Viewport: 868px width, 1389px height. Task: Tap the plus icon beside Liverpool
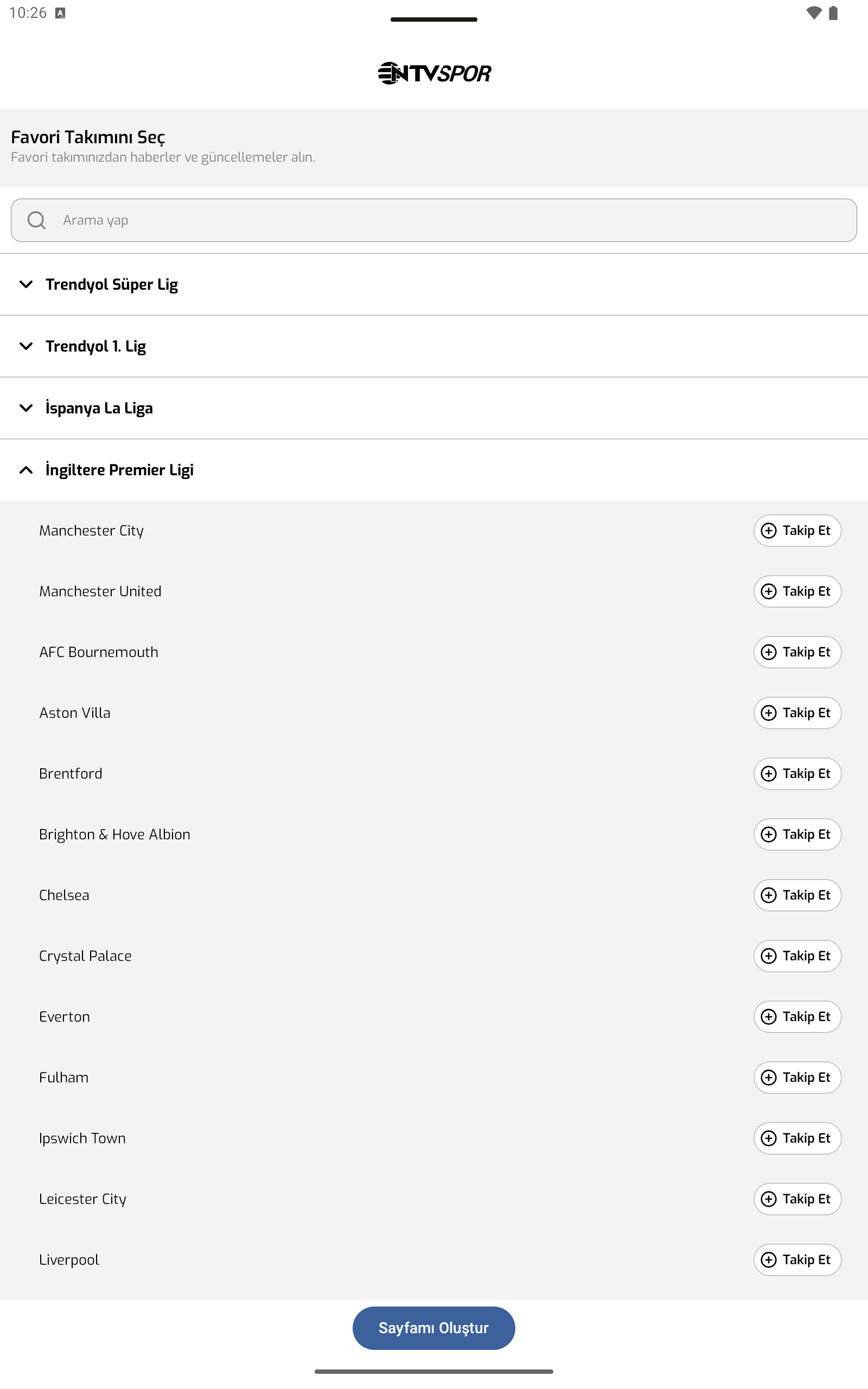pyautogui.click(x=768, y=1259)
